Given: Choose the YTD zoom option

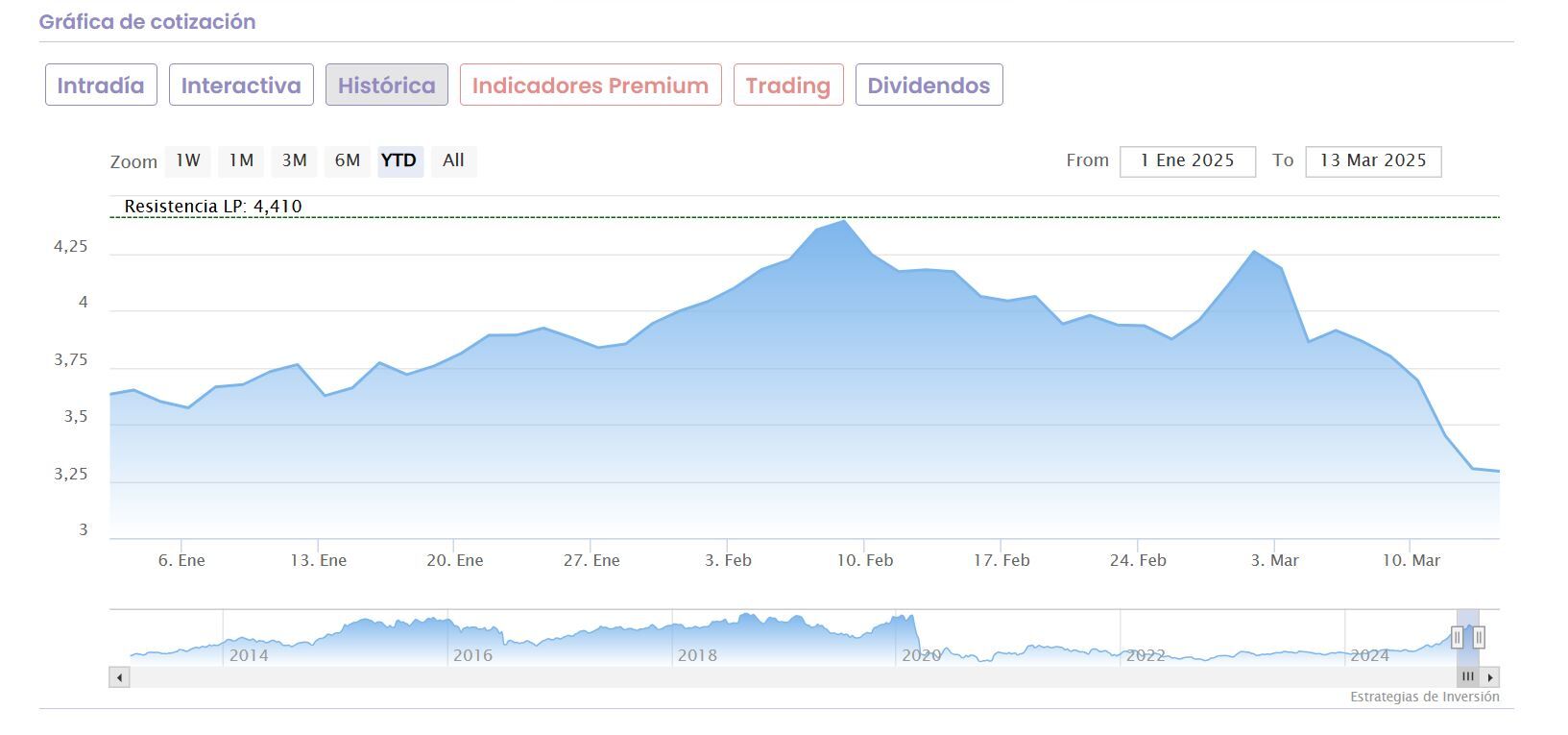Looking at the screenshot, I should 399,160.
